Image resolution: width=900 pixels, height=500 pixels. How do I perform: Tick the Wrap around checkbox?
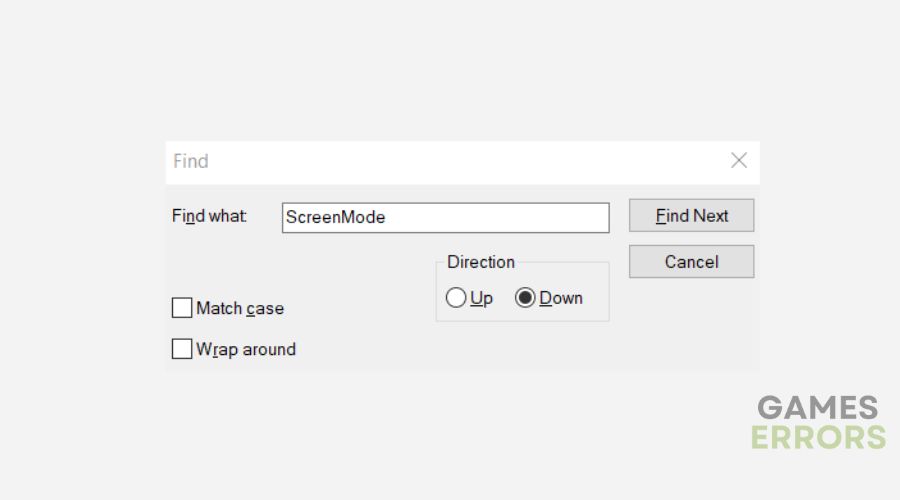pyautogui.click(x=182, y=350)
